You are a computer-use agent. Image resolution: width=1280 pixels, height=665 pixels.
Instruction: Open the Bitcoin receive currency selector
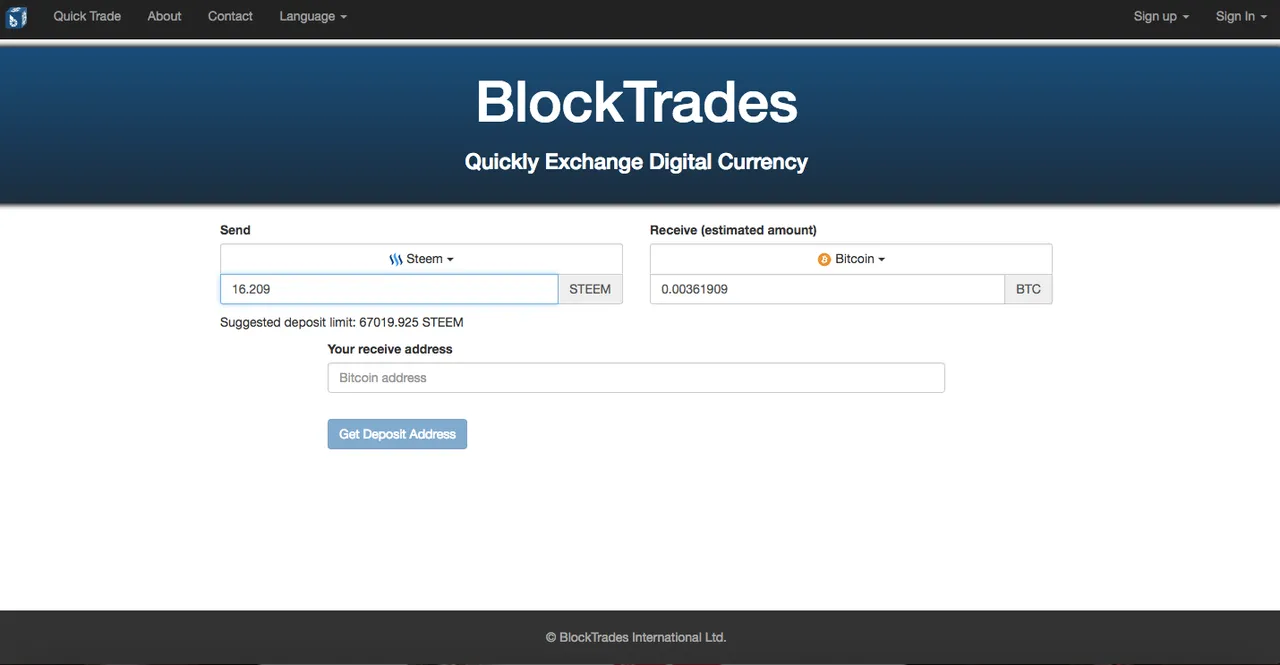click(x=851, y=259)
